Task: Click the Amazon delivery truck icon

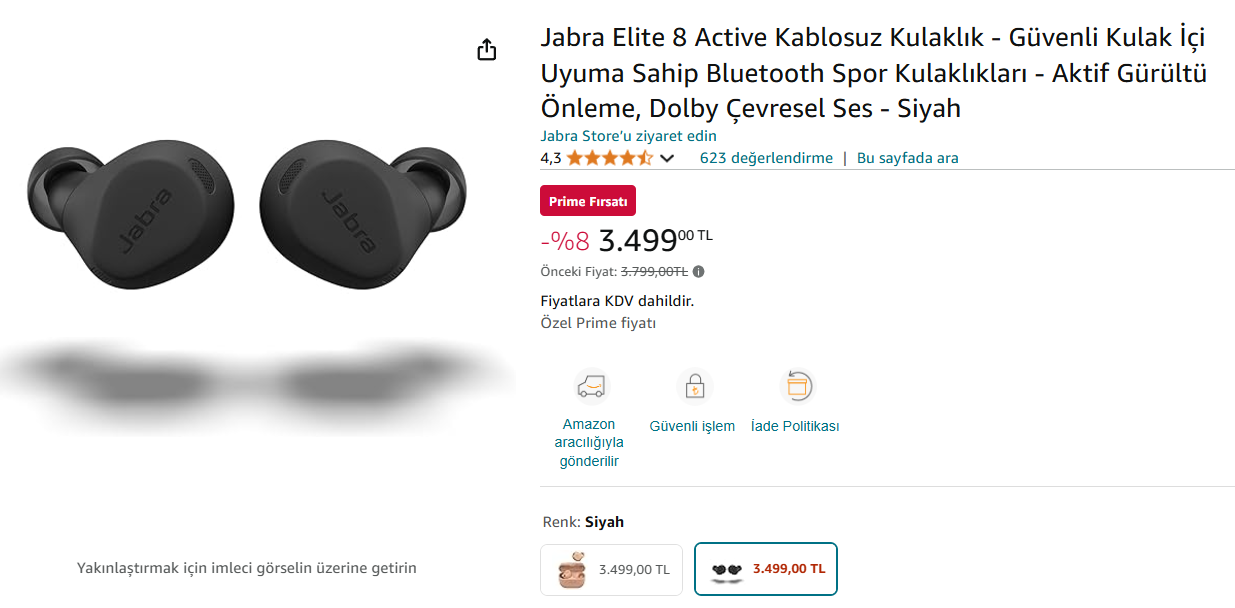Action: tap(590, 385)
